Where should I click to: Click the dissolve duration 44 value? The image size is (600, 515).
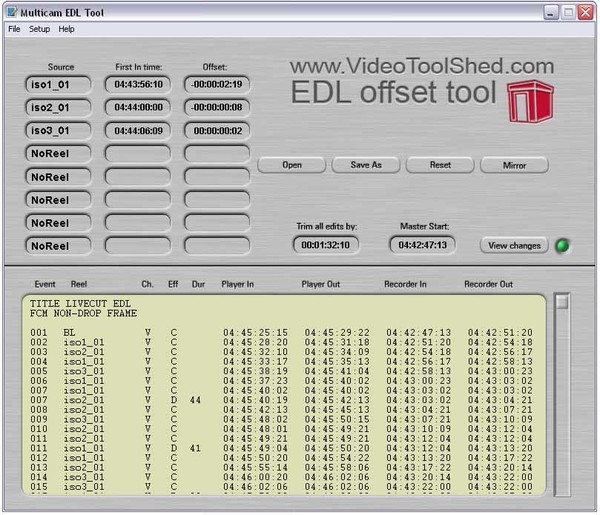195,400
